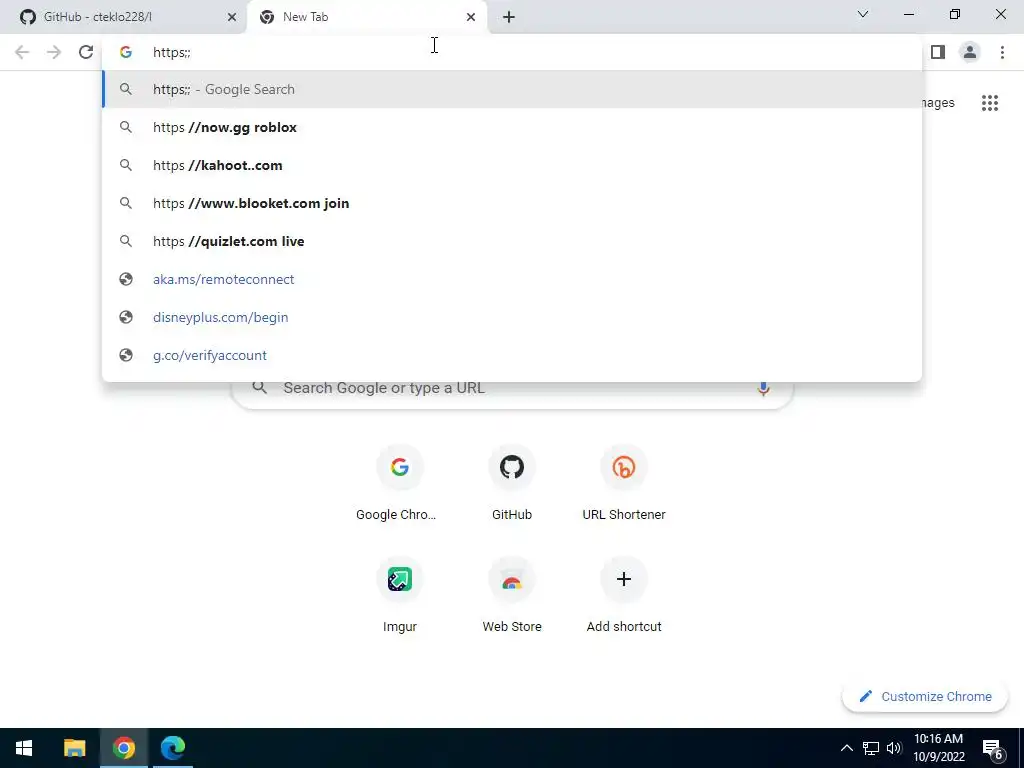Open the URL Shortener shortcut tile
The width and height of the screenshot is (1024, 768).
point(624,484)
